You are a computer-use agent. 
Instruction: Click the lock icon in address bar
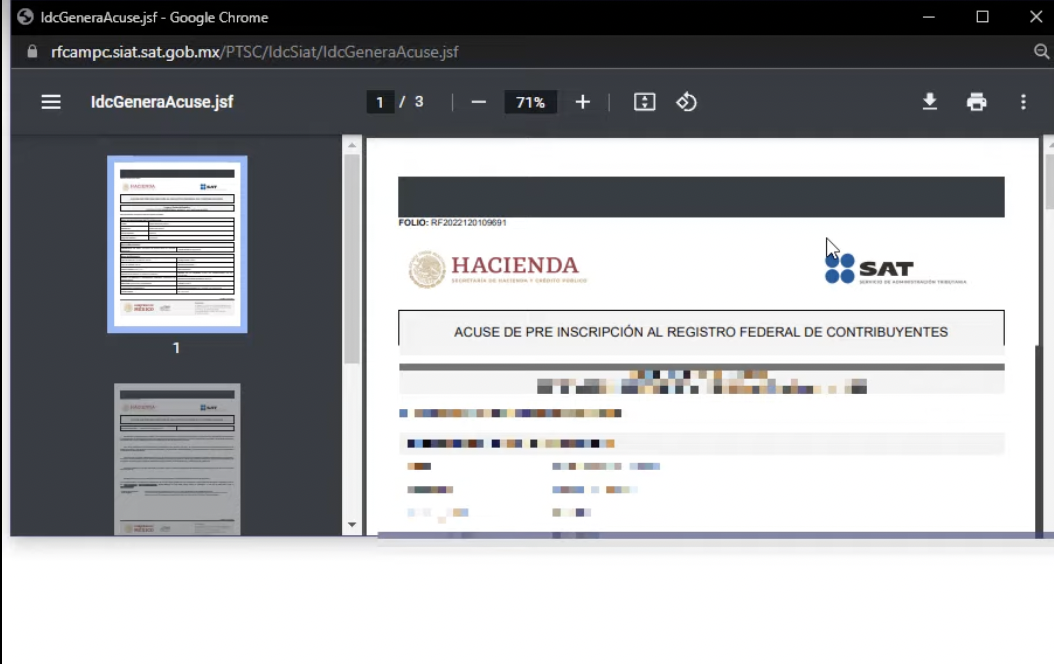[32, 52]
